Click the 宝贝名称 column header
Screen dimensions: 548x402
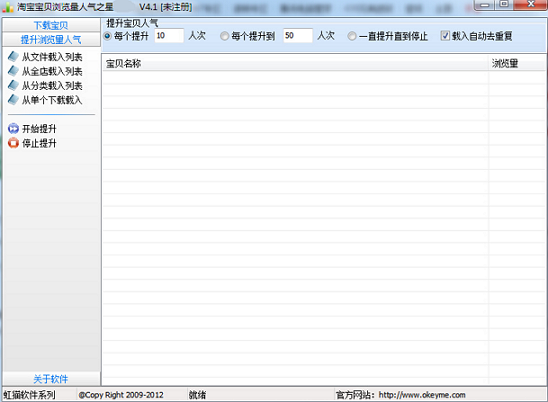295,64
